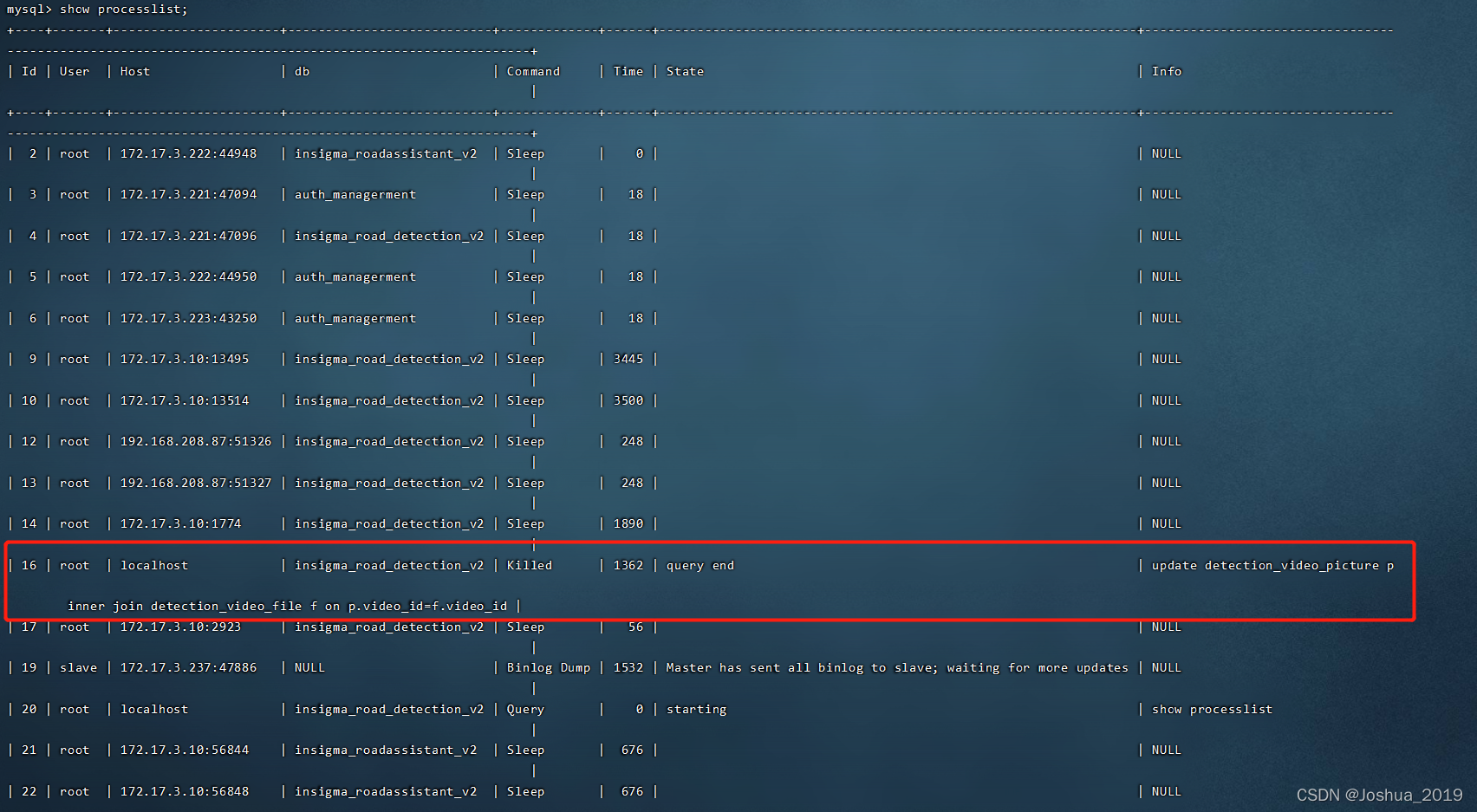This screenshot has width=1477, height=812.
Task: Click time value 1532
Action: click(x=628, y=668)
